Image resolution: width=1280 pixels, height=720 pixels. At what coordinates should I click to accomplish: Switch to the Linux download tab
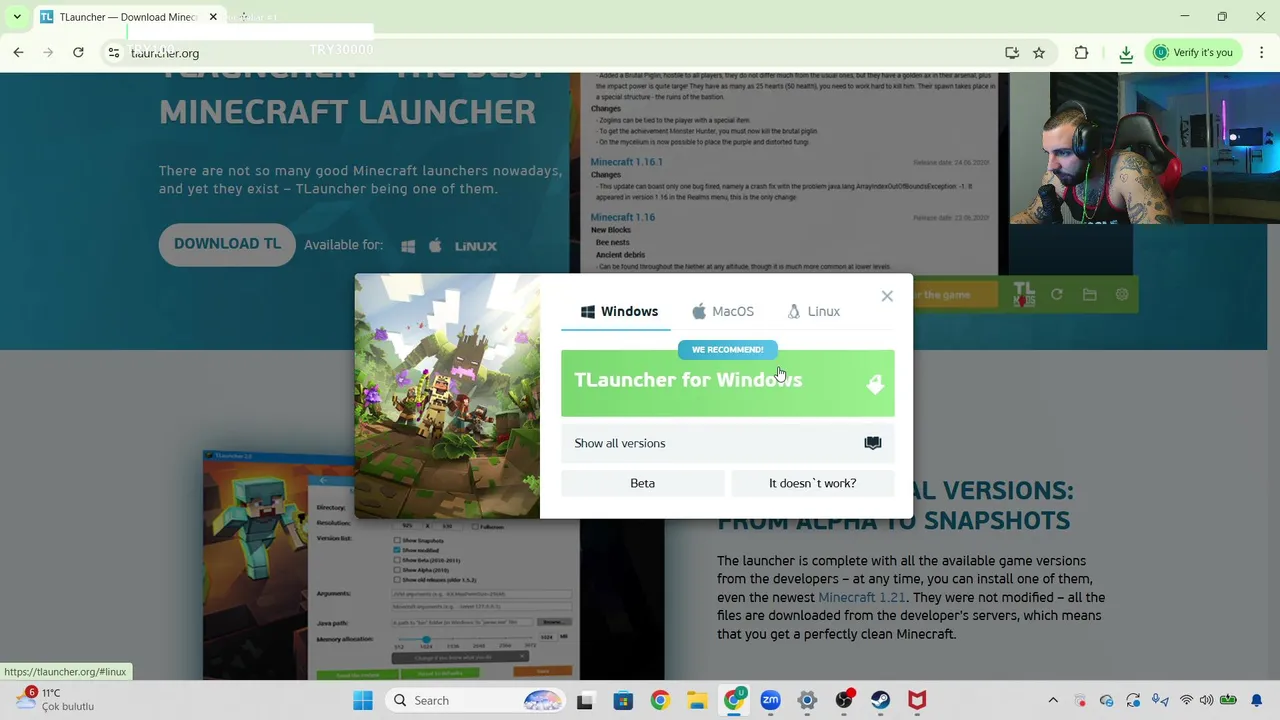pos(813,311)
